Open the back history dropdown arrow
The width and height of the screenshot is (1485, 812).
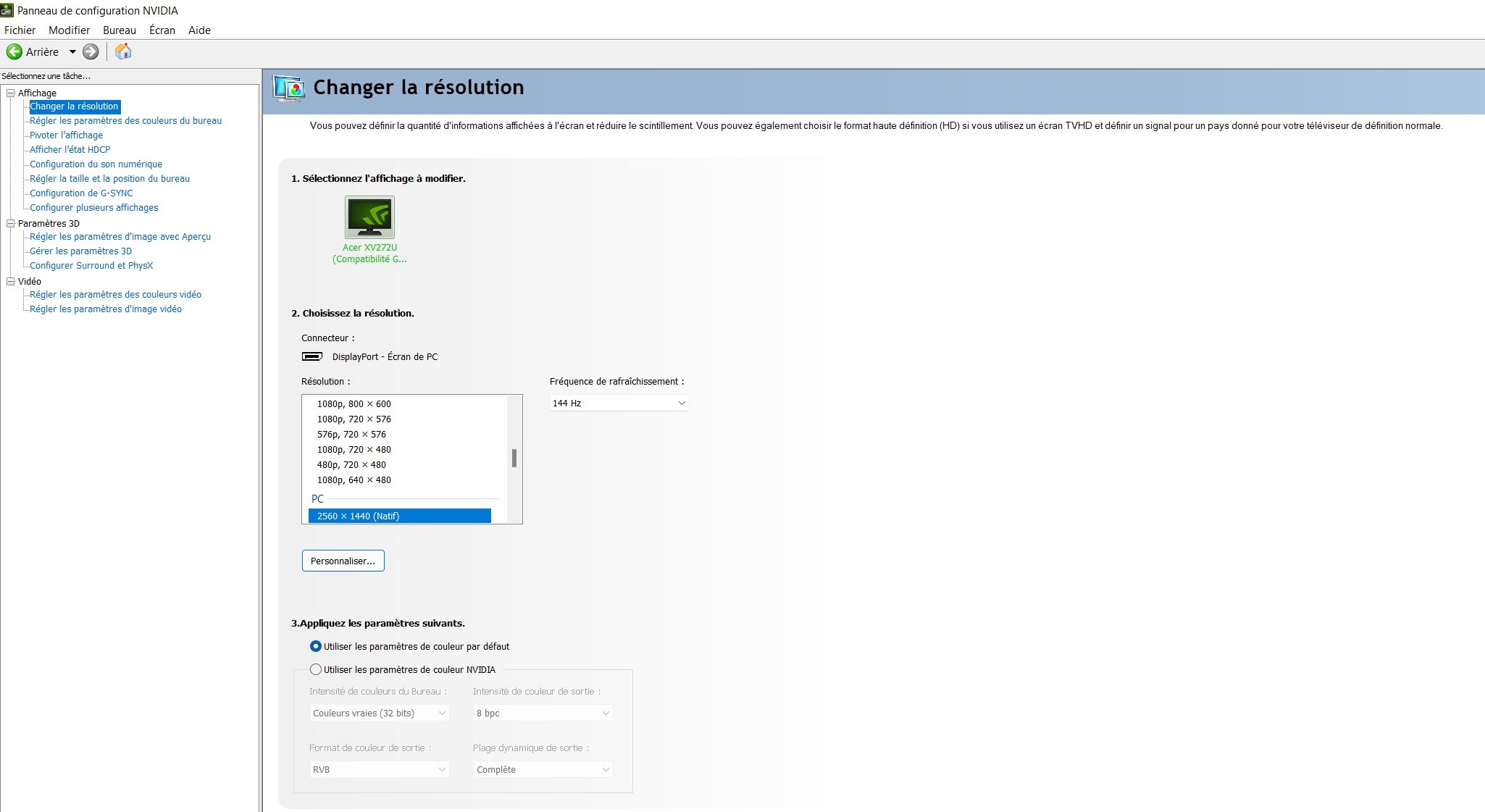tap(72, 51)
